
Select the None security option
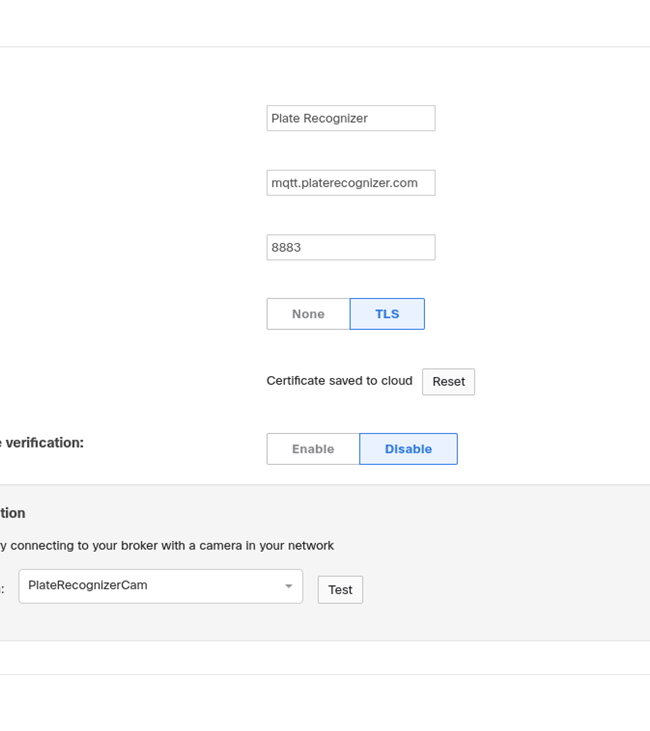pyautogui.click(x=308, y=314)
